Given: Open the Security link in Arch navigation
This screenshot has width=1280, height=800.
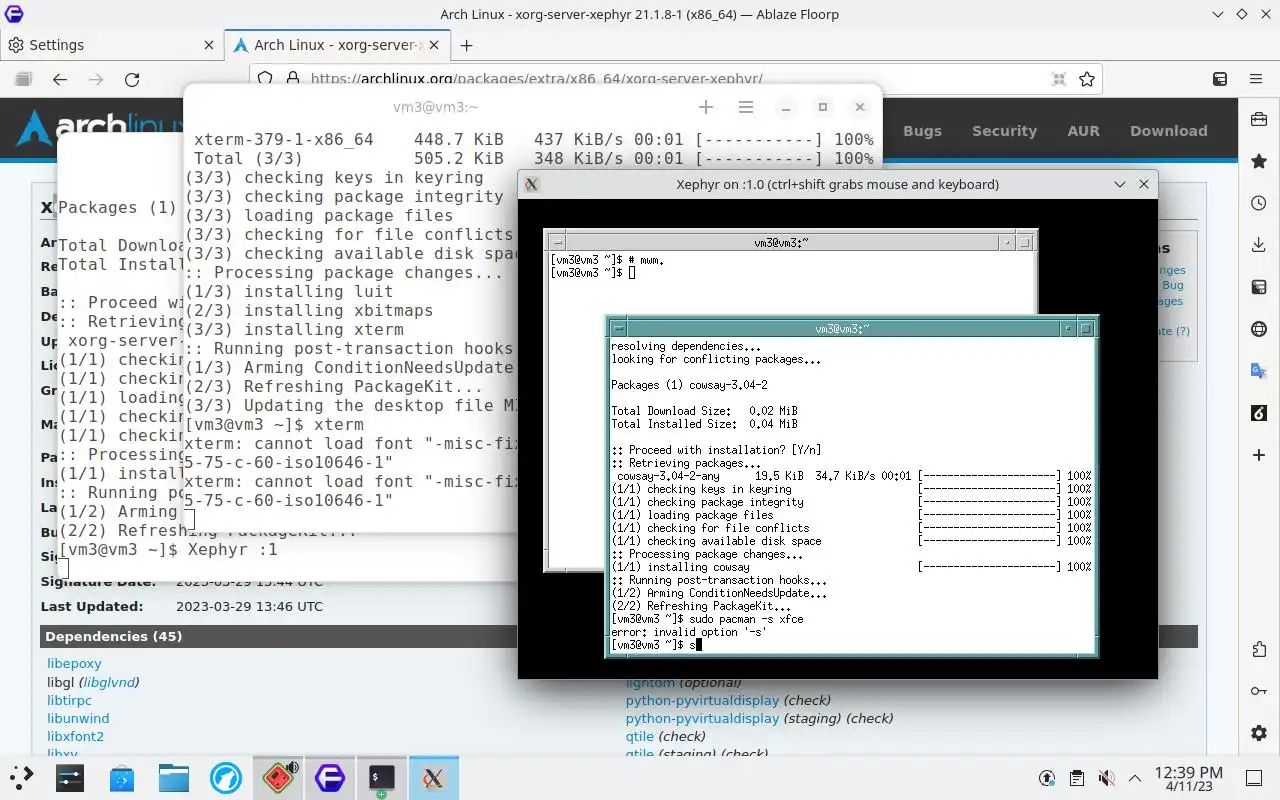Looking at the screenshot, I should [x=1004, y=130].
